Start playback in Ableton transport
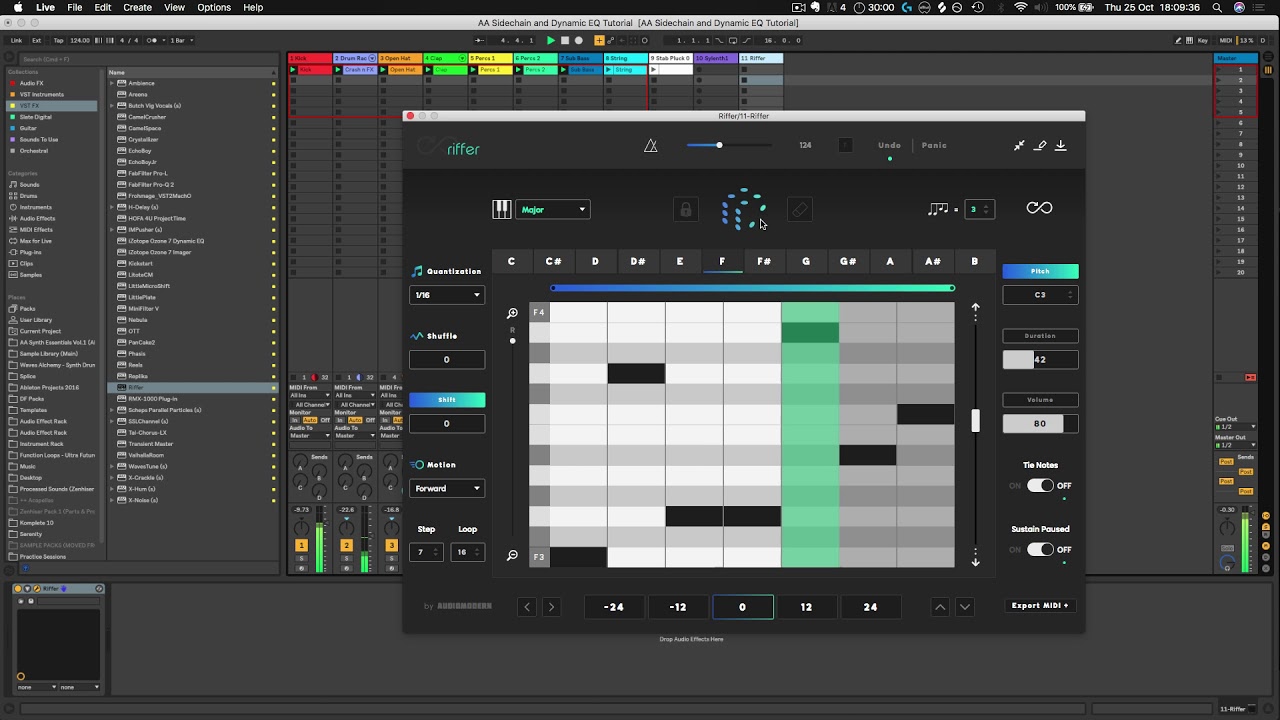1280x720 pixels. click(550, 40)
